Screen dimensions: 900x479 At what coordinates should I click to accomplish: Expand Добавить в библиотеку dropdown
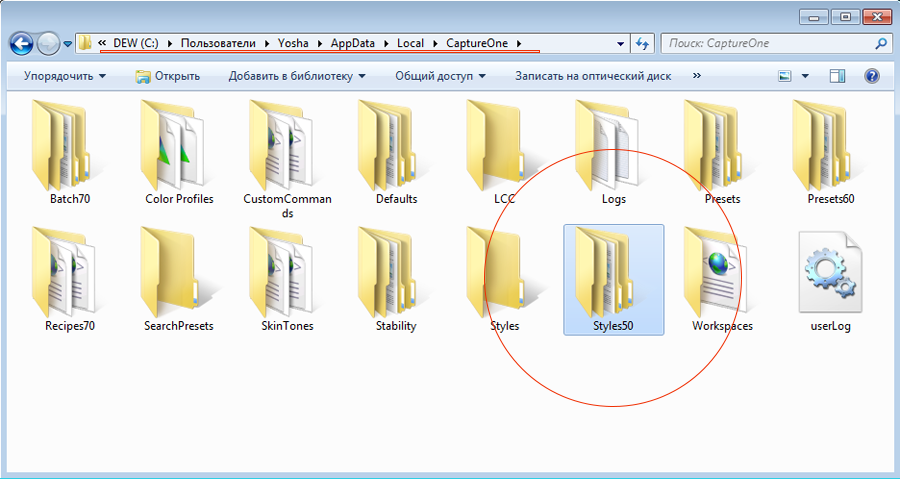click(x=297, y=76)
